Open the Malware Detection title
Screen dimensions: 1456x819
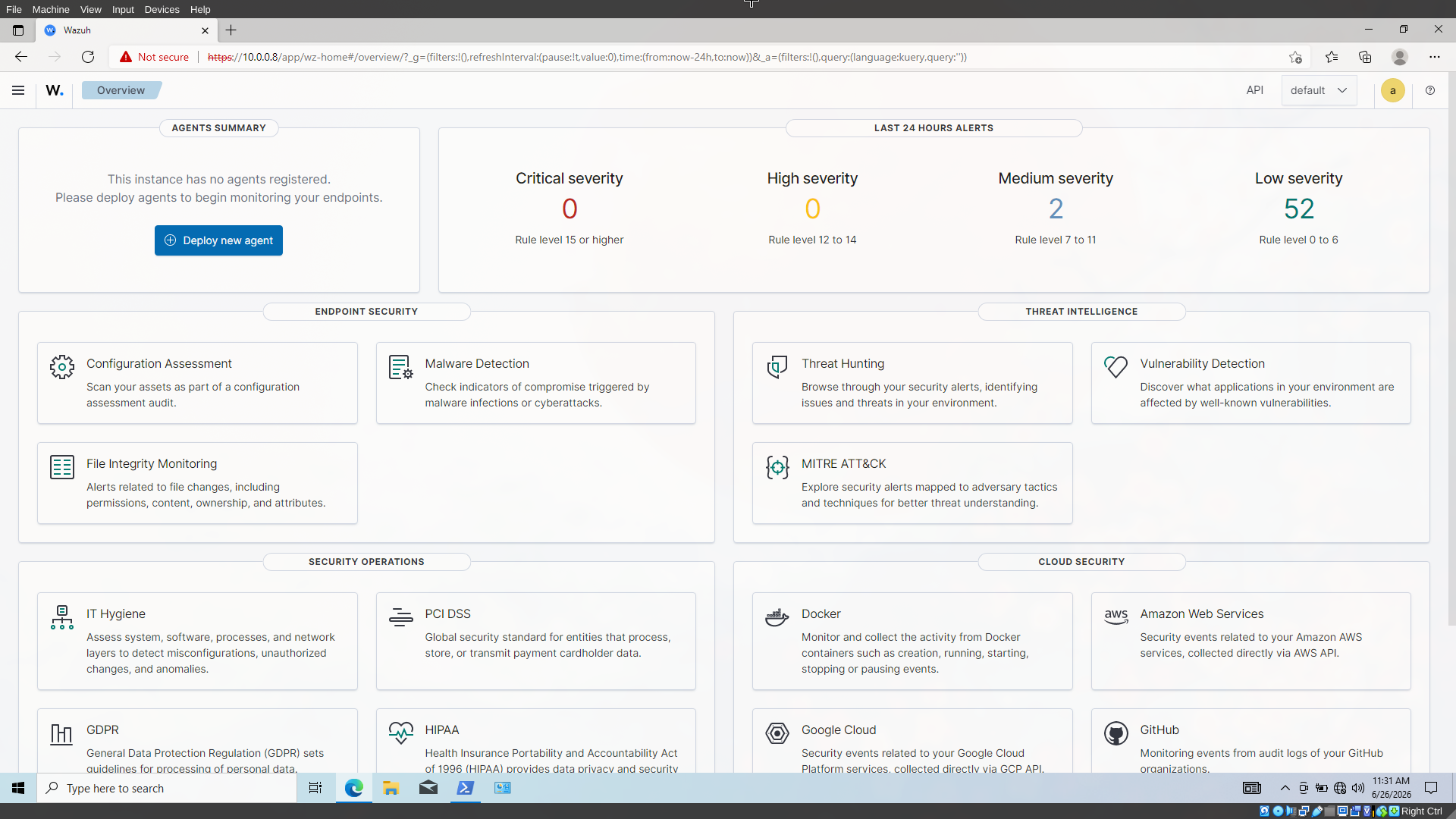point(477,364)
